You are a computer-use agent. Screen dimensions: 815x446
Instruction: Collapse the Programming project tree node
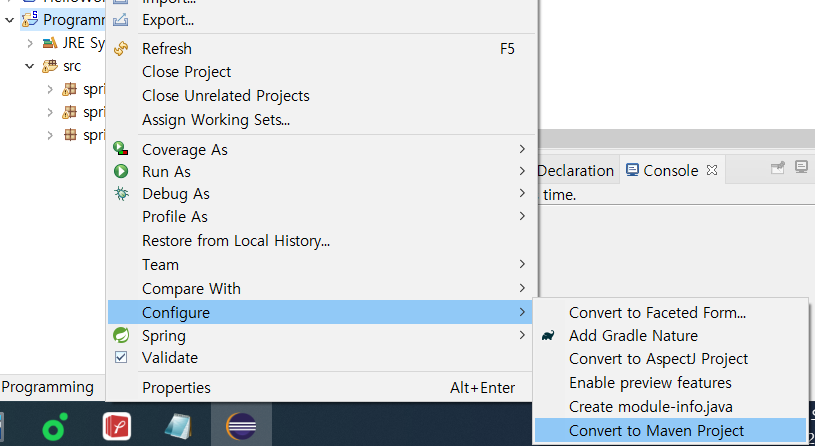[x=9, y=20]
